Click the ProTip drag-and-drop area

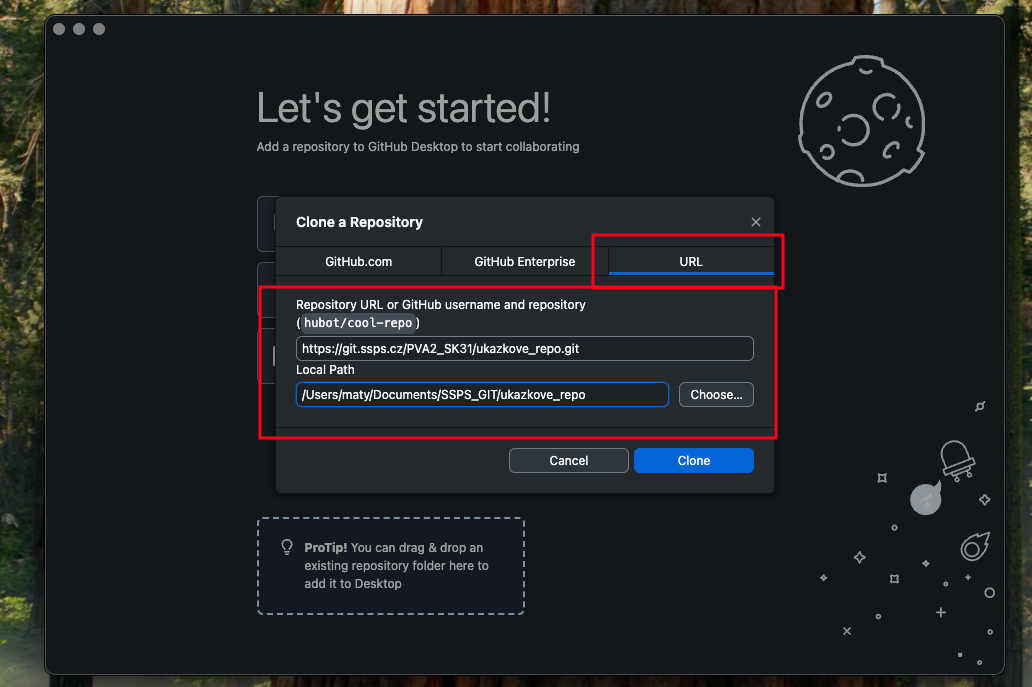click(390, 566)
